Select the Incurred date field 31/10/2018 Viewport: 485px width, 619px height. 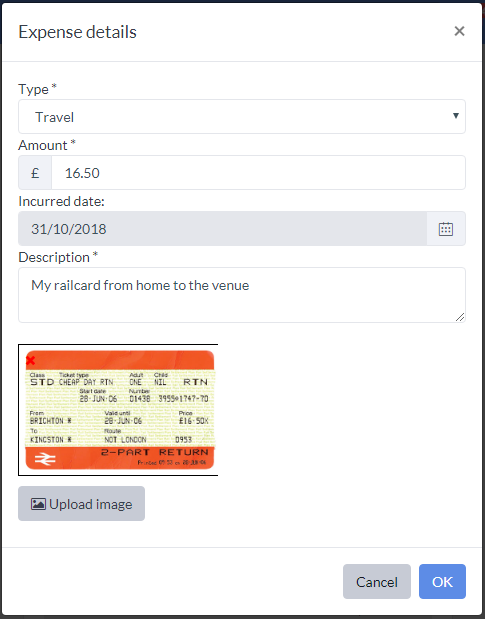point(223,229)
